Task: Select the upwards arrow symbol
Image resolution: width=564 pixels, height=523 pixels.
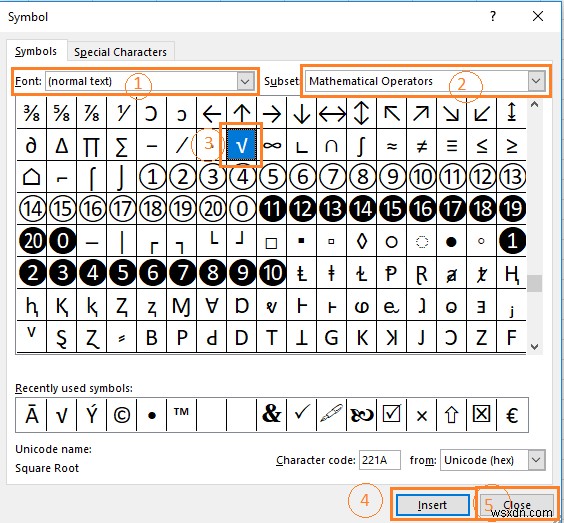Action: click(x=242, y=113)
